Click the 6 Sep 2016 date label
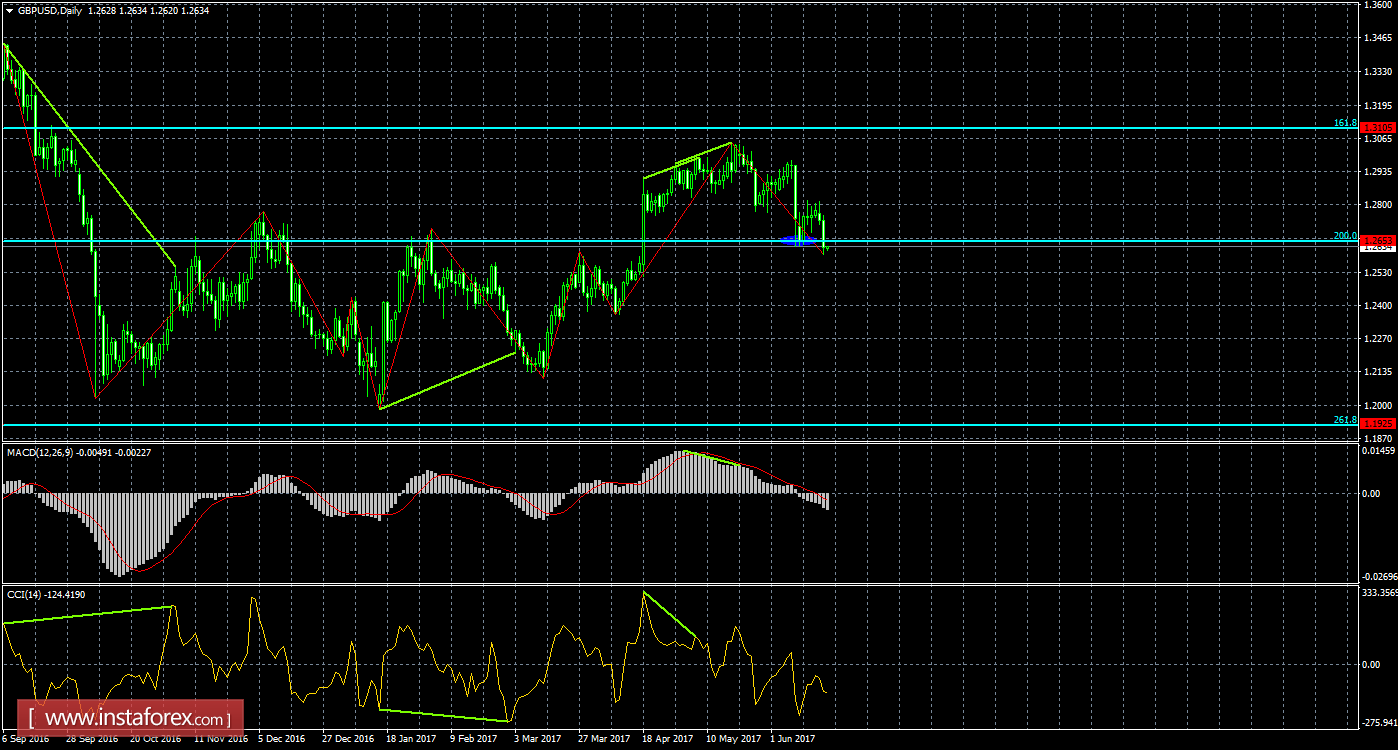 point(25,739)
